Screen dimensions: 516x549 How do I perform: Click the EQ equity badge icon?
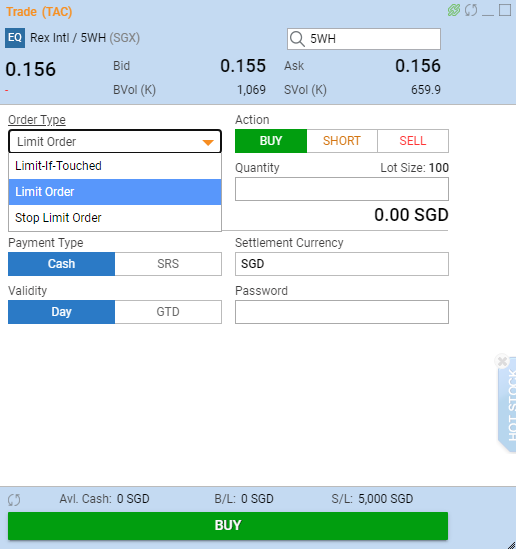pyautogui.click(x=15, y=37)
